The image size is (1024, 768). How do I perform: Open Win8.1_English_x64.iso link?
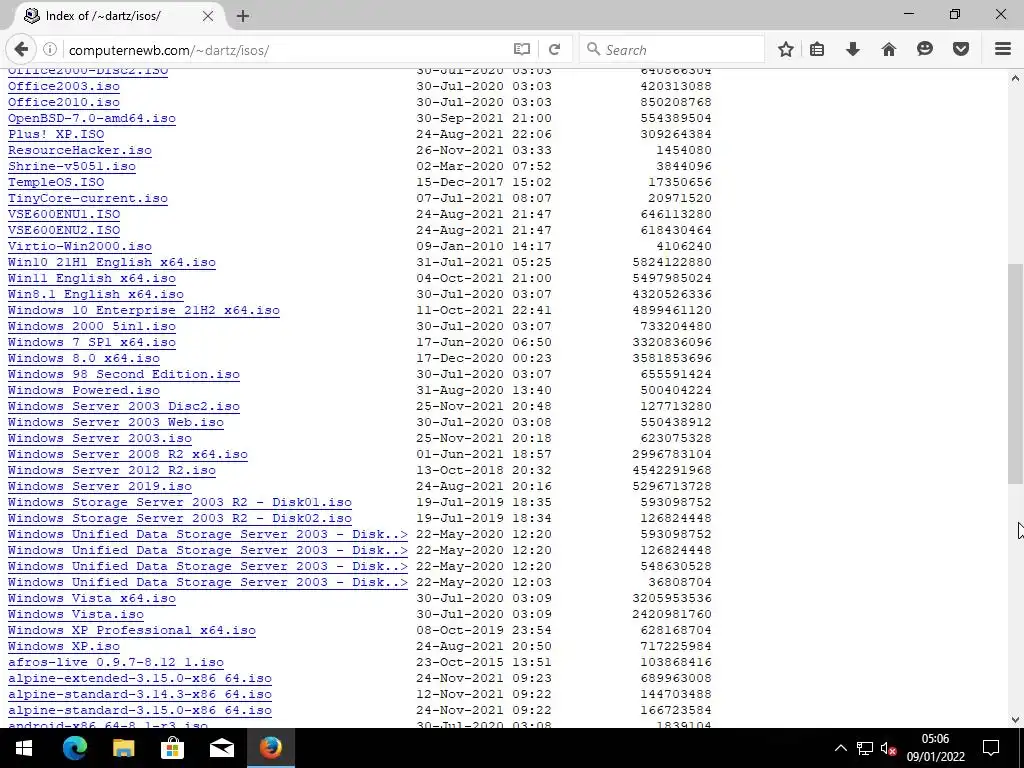pos(96,295)
